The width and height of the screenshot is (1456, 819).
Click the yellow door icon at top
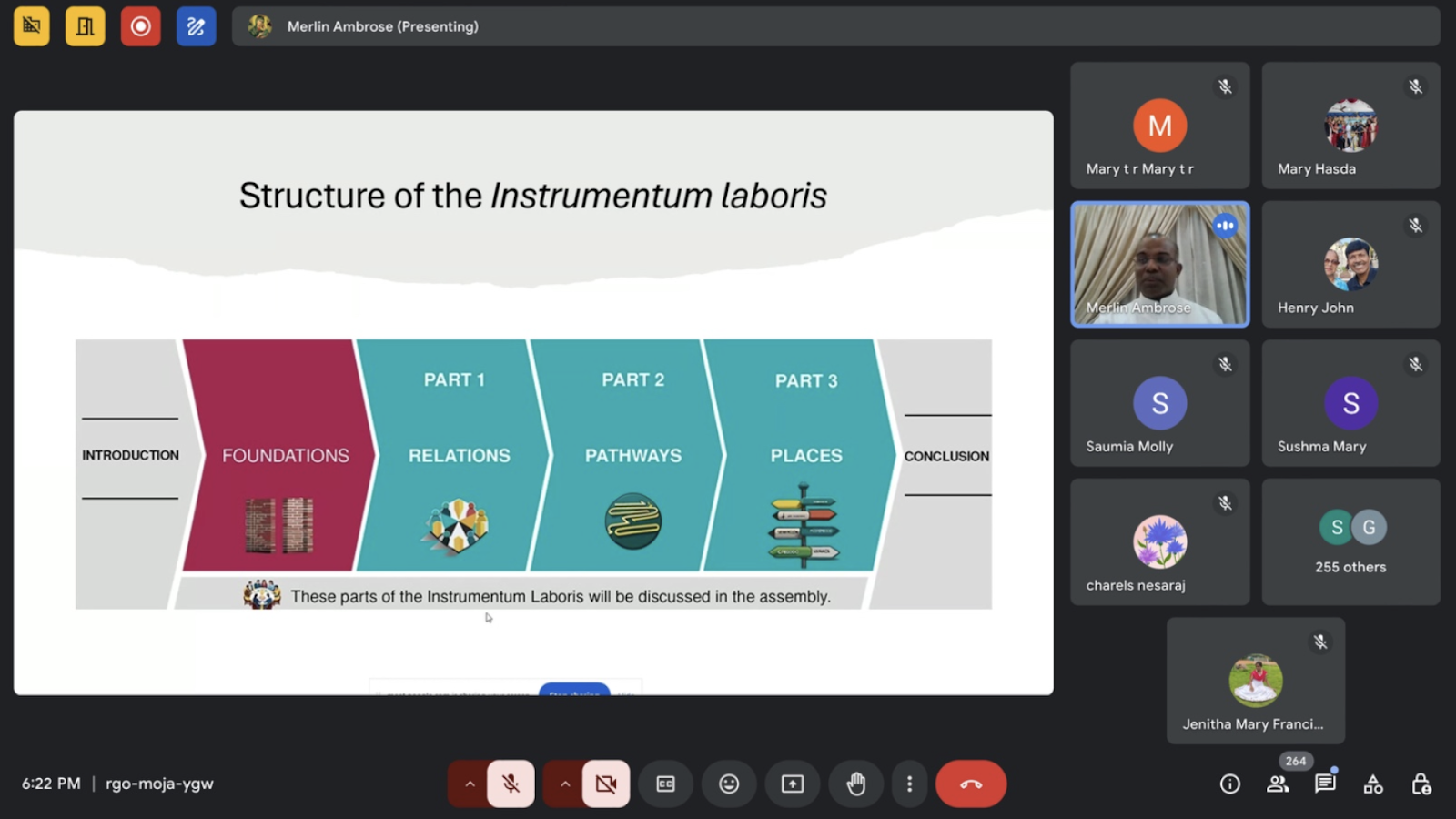pyautogui.click(x=85, y=26)
